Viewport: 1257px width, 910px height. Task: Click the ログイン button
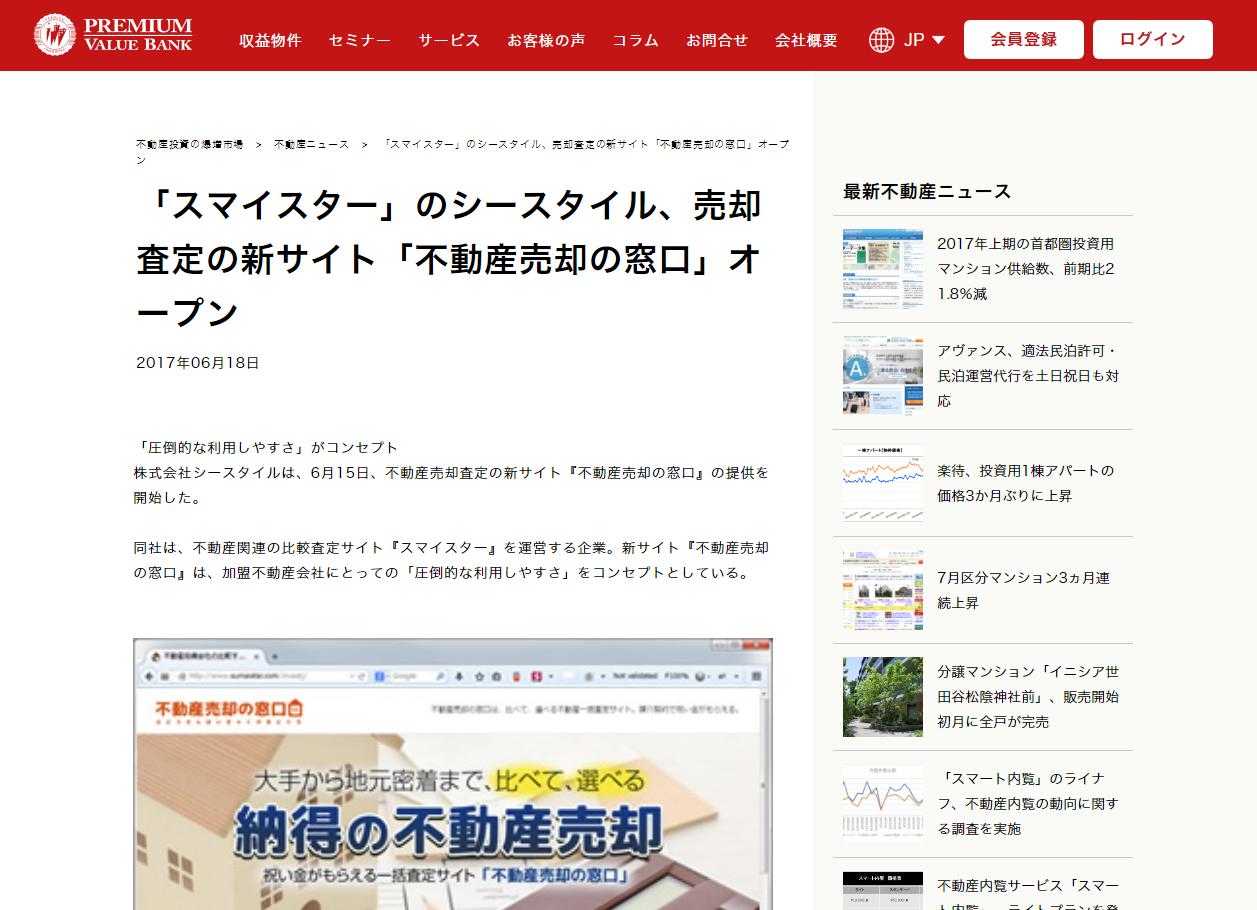[1153, 39]
